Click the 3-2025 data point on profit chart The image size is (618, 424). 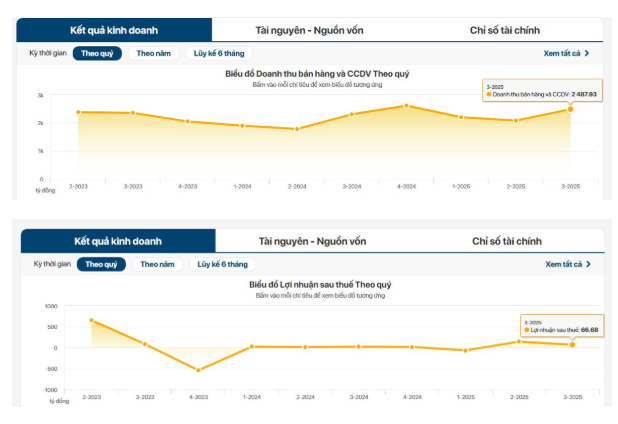(x=573, y=345)
